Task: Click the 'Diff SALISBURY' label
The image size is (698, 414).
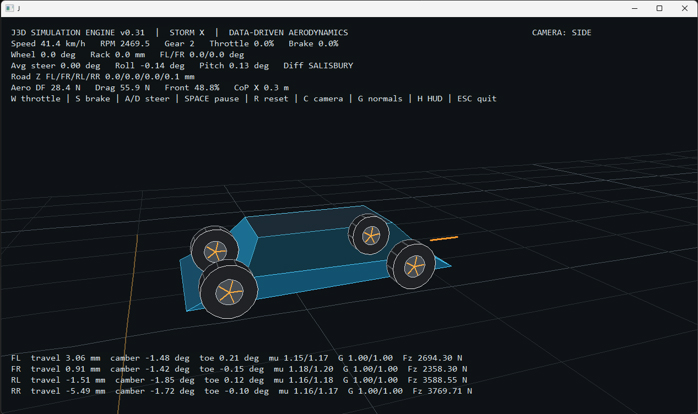Action: [x=318, y=66]
